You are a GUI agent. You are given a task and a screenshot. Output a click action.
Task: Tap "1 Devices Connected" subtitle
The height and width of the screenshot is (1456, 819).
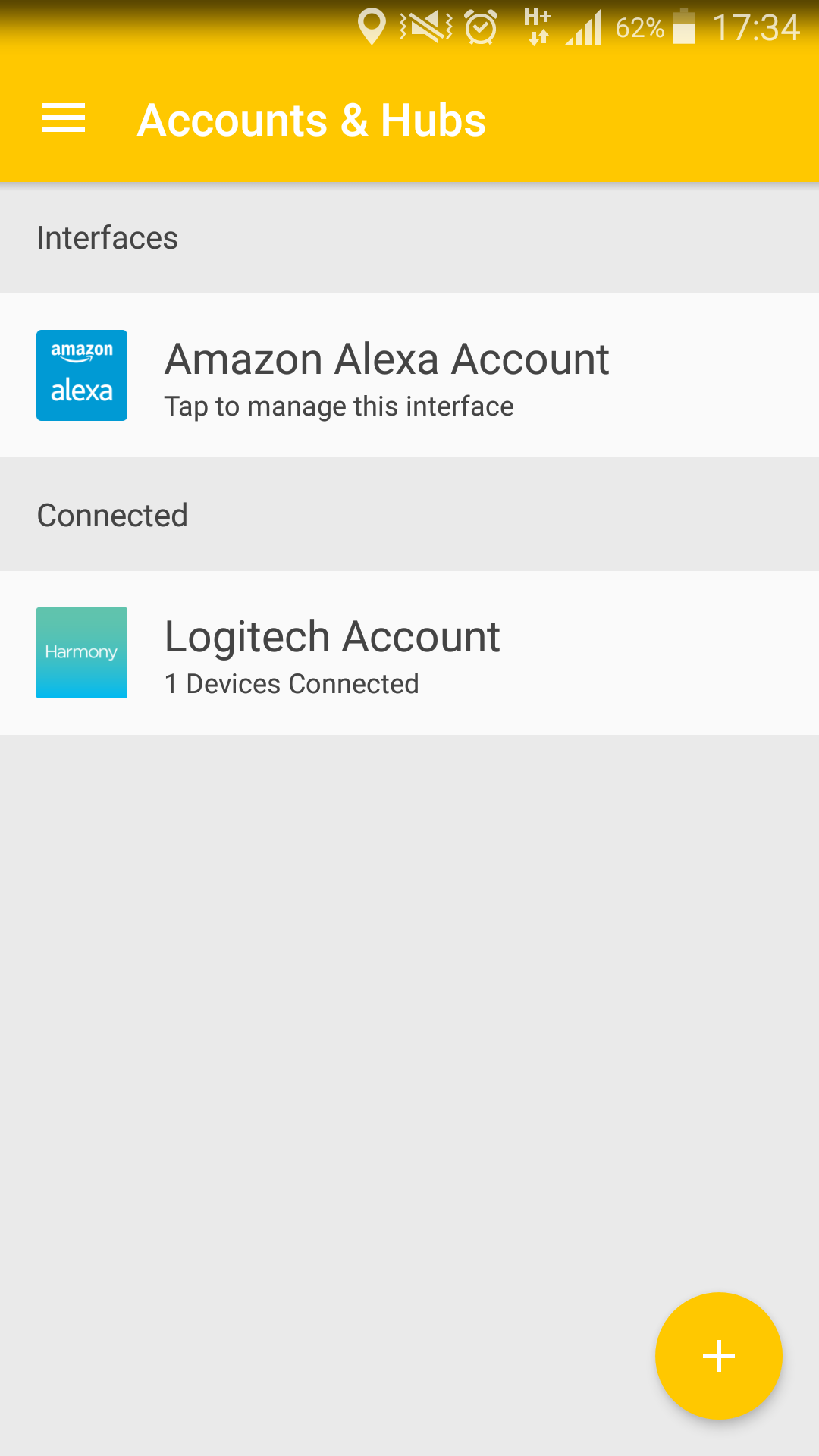click(292, 684)
